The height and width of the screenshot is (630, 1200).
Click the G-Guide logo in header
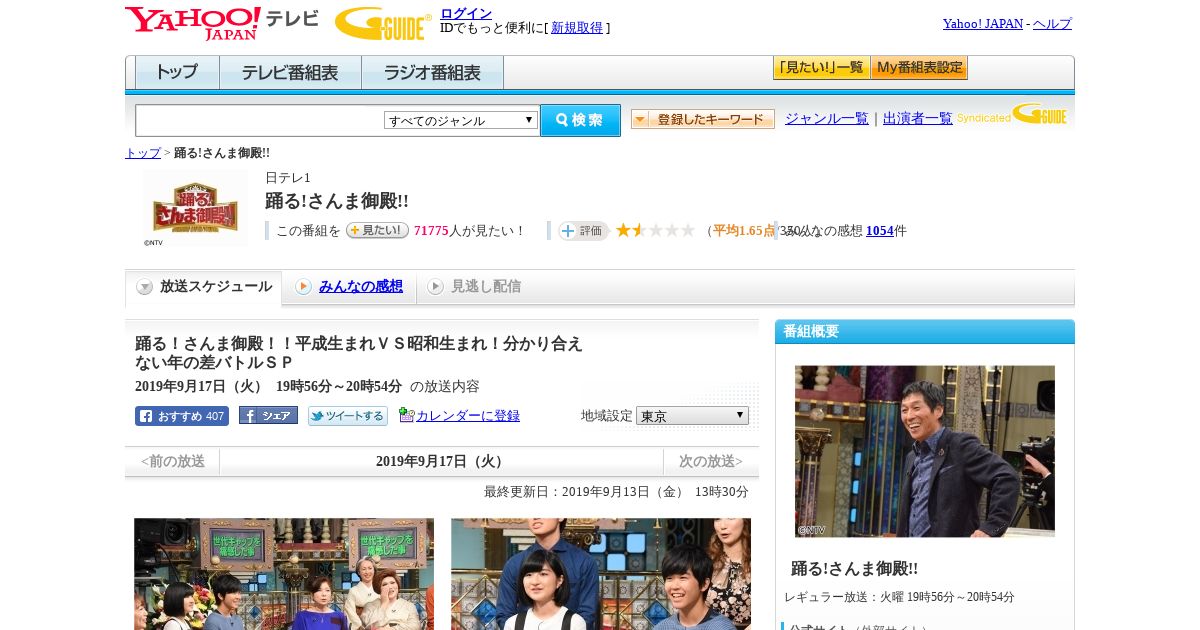(x=383, y=24)
